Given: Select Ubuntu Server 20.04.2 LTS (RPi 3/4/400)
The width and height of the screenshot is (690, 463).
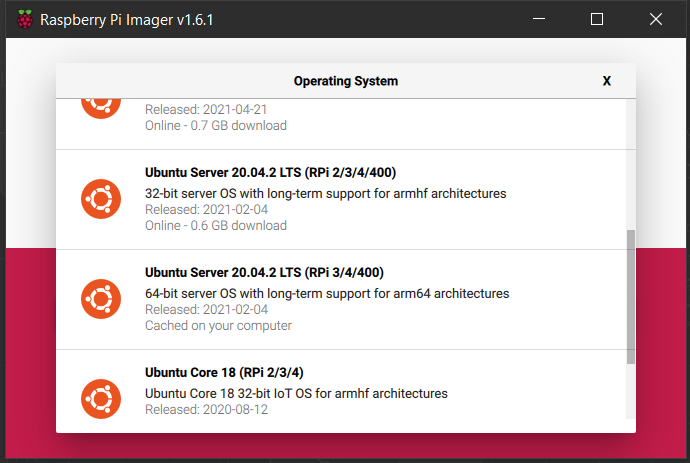Looking at the screenshot, I should click(x=264, y=272).
